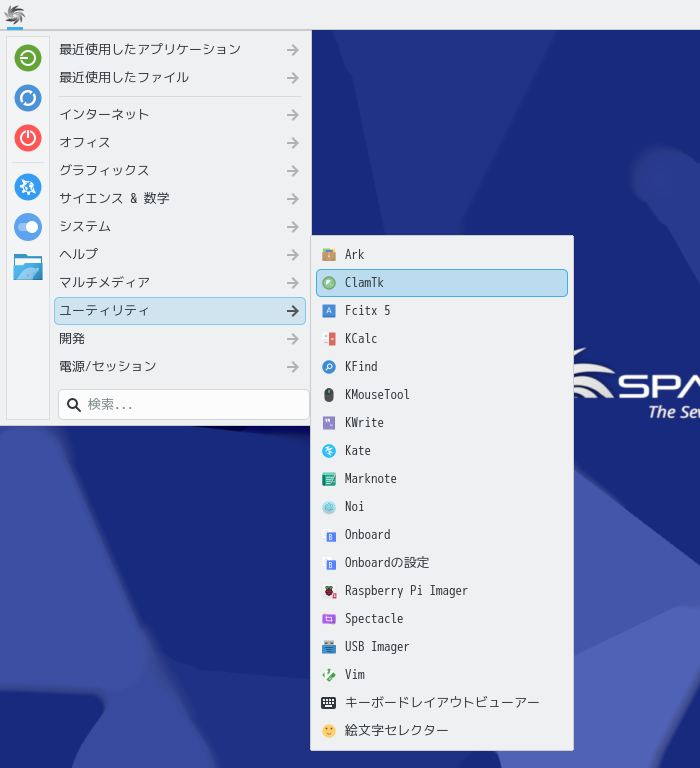Click the green logout icon in sidebar

tap(28, 58)
